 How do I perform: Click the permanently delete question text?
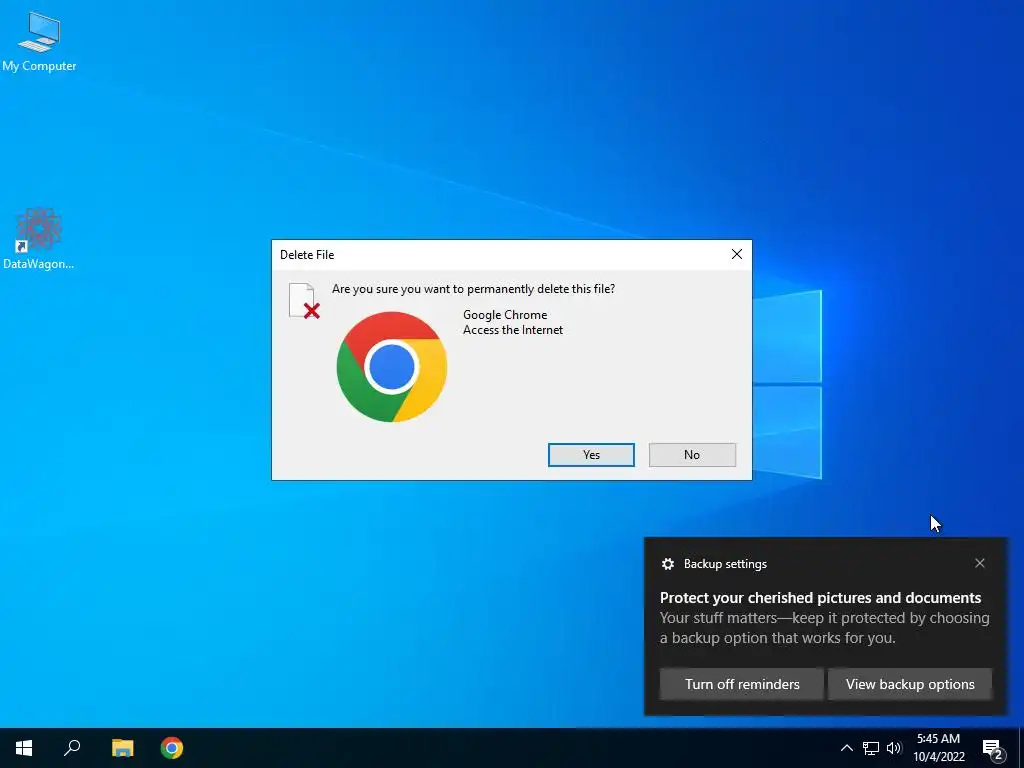(473, 289)
